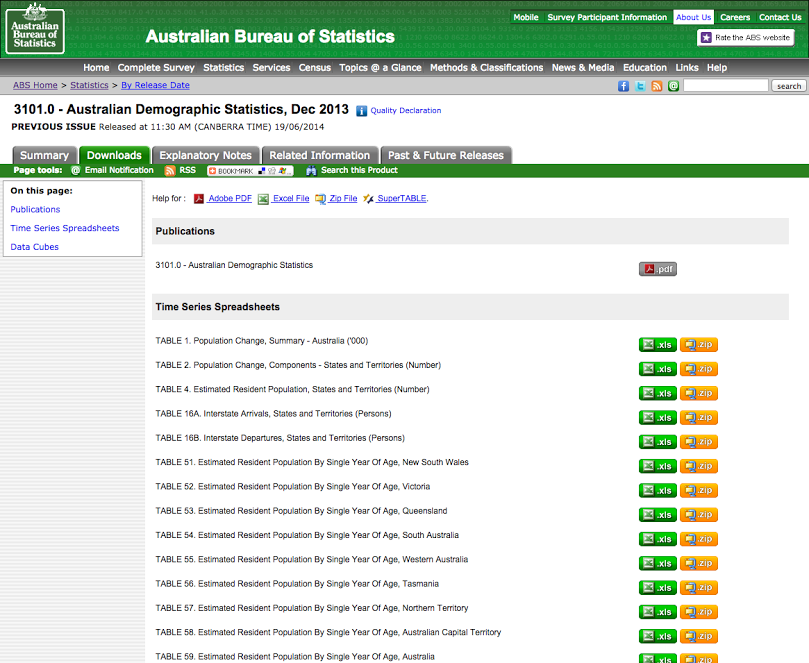The image size is (809, 663).
Task: Open the orange RSS feed icon near search
Action: (x=656, y=86)
